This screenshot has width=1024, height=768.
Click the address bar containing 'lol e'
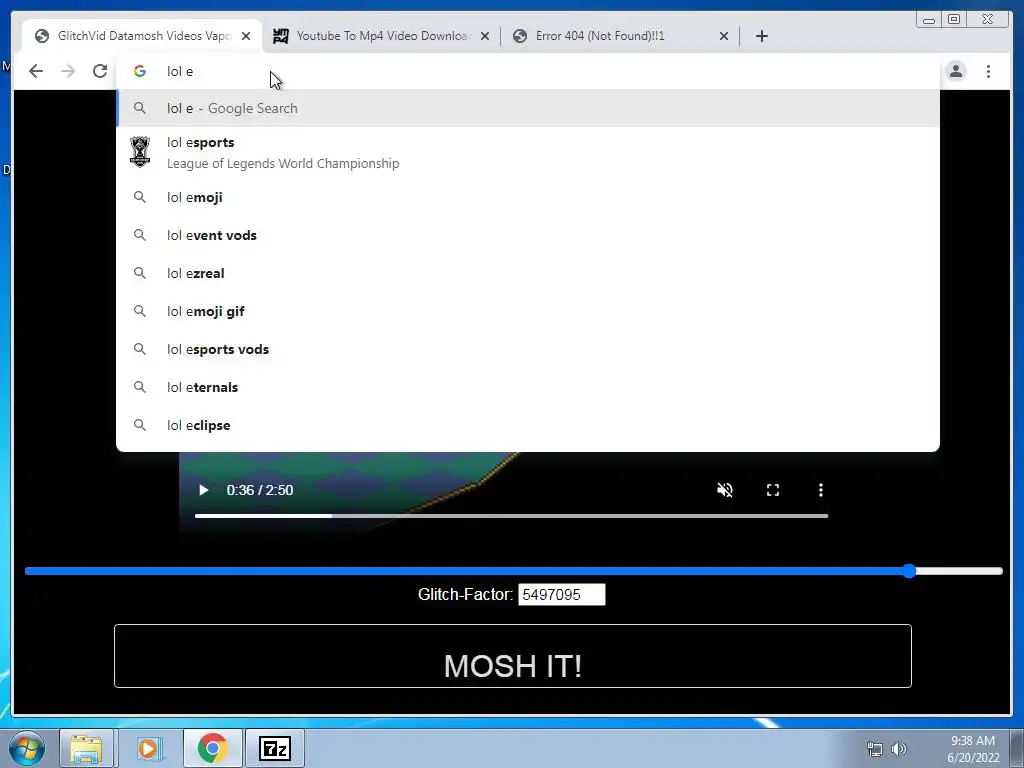coord(528,71)
